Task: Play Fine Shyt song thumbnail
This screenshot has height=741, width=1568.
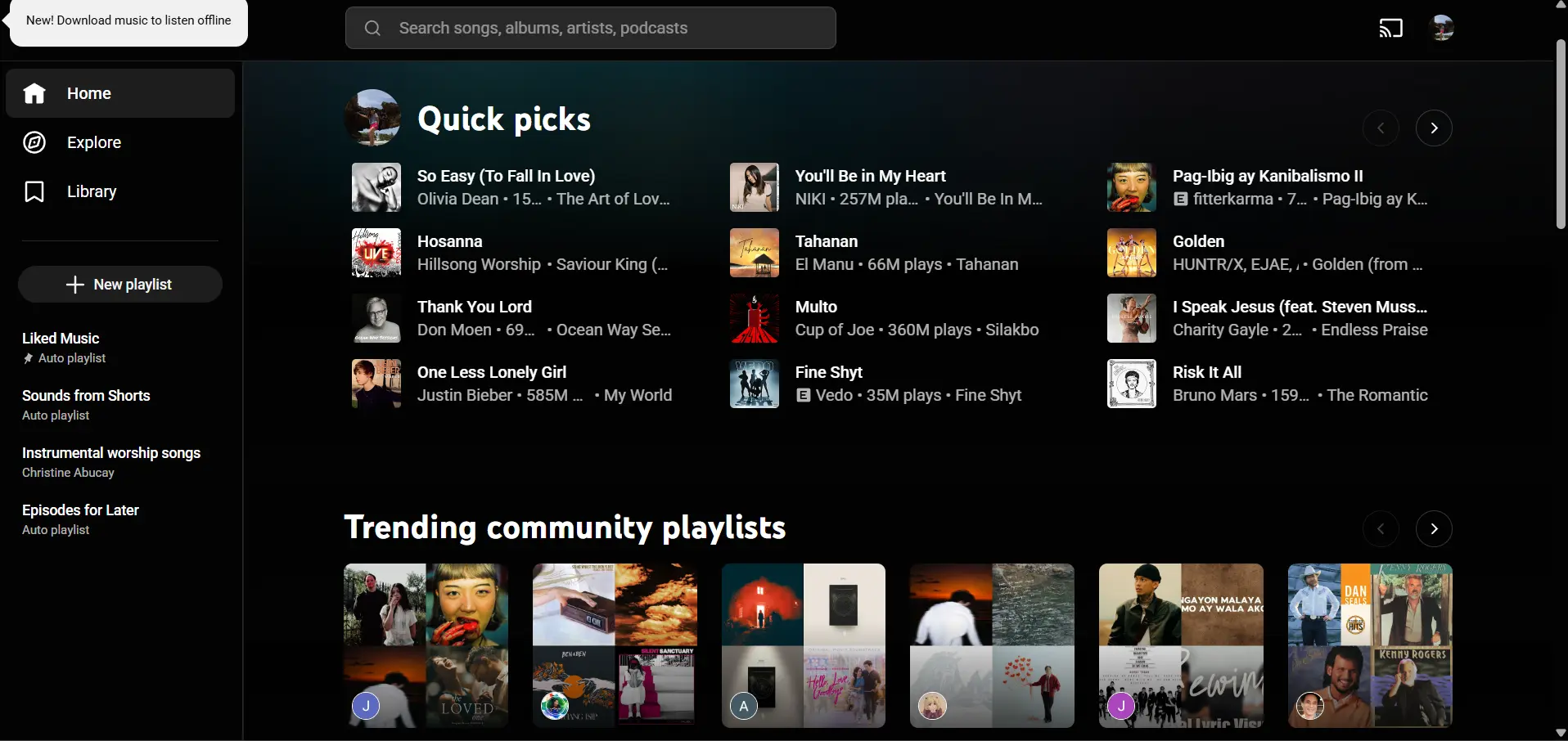Action: point(755,384)
